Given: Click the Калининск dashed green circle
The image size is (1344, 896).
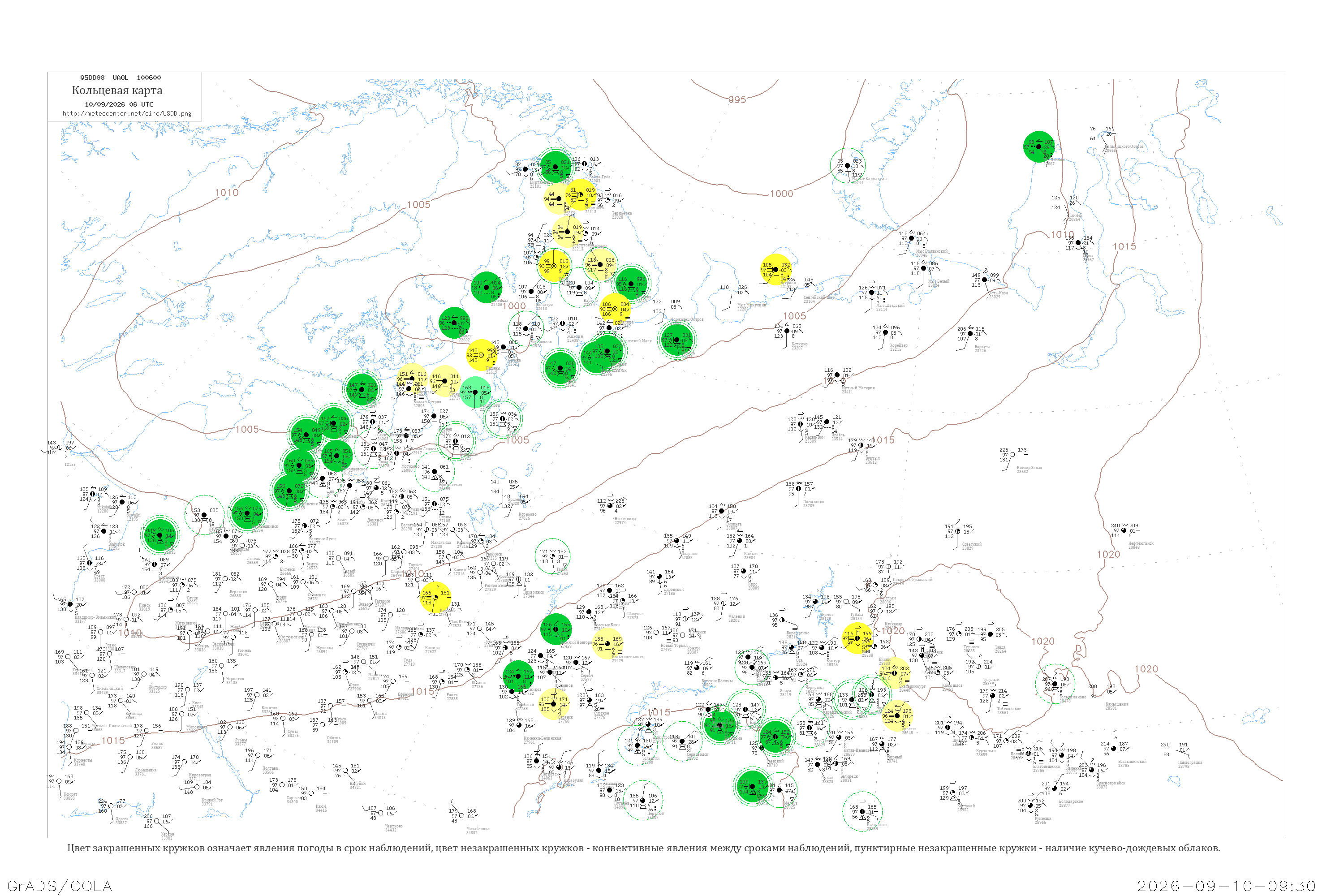Looking at the screenshot, I should 862,811.
